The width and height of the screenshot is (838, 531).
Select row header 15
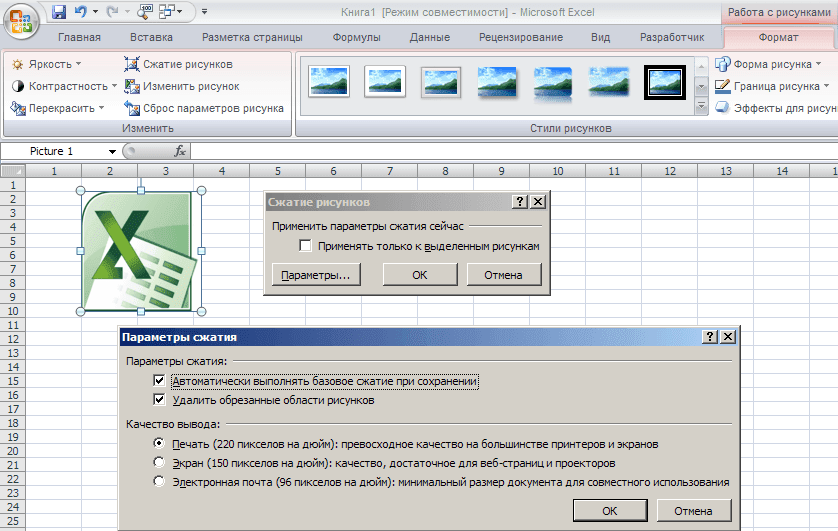coord(13,381)
